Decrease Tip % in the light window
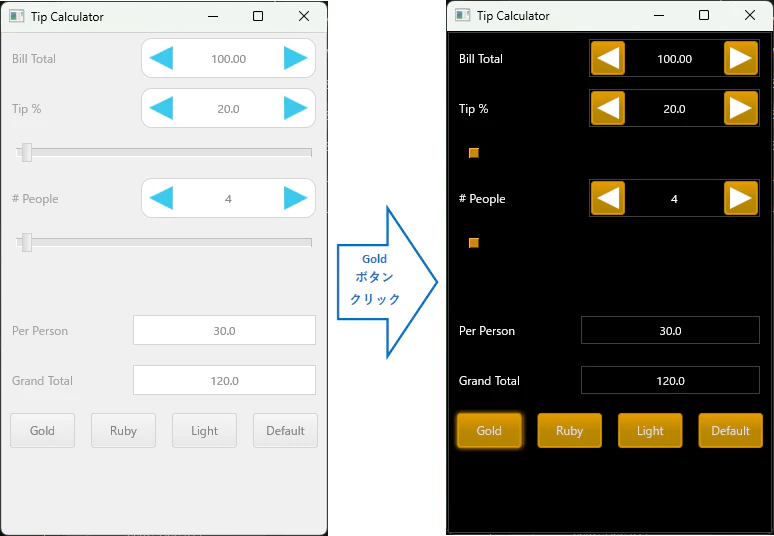The image size is (774, 536). 161,108
